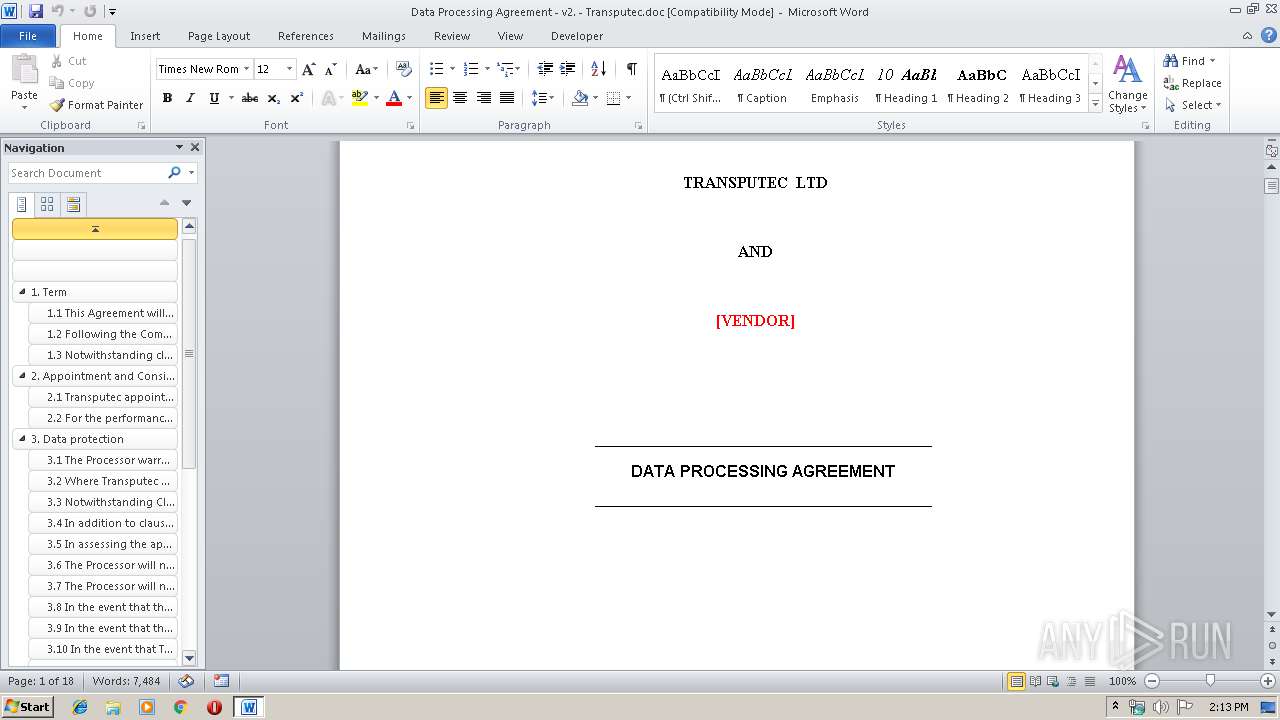
Task: Apply paragraph shading
Action: (580, 98)
